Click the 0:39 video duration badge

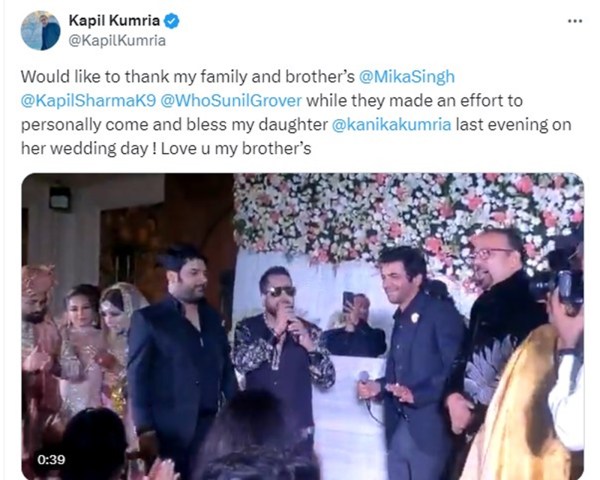point(51,459)
